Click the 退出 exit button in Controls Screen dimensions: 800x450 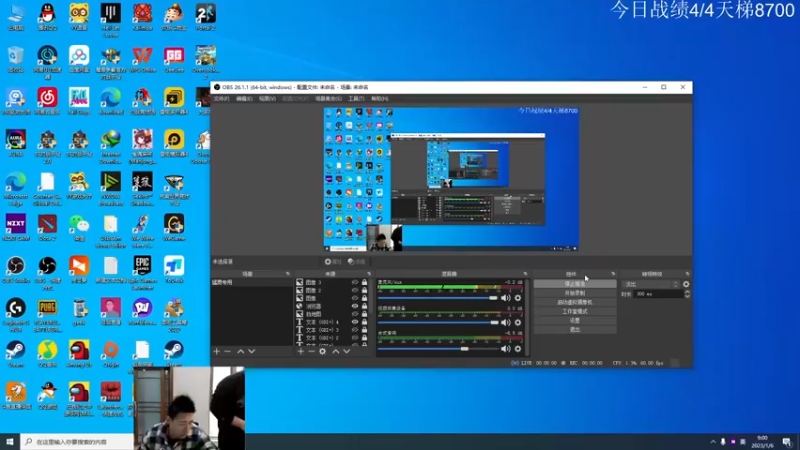coord(575,330)
